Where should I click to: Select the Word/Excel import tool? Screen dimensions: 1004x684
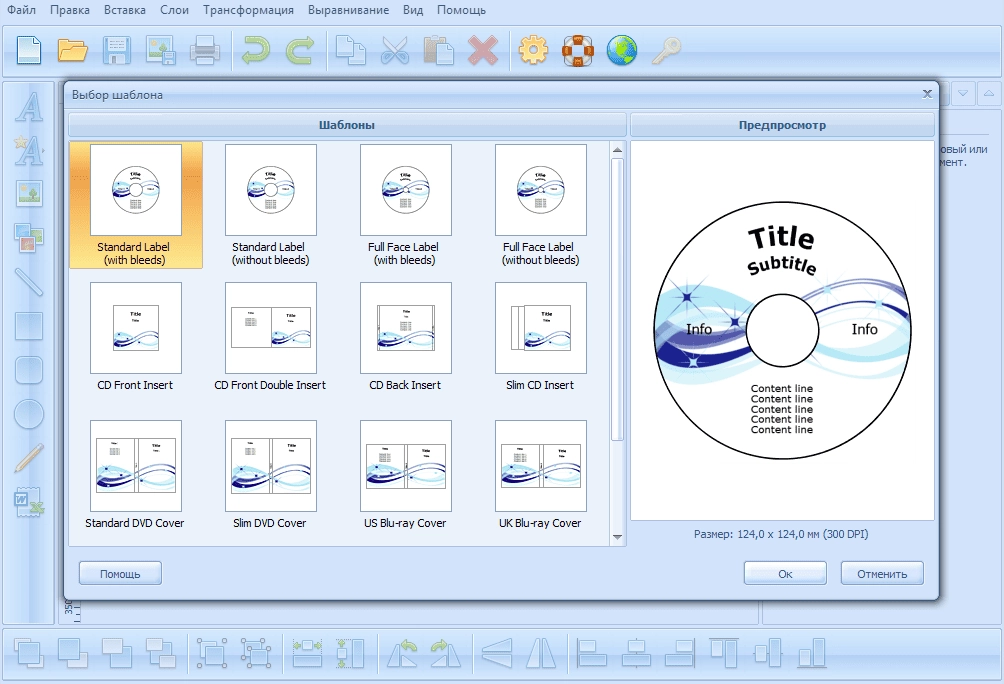click(x=29, y=503)
